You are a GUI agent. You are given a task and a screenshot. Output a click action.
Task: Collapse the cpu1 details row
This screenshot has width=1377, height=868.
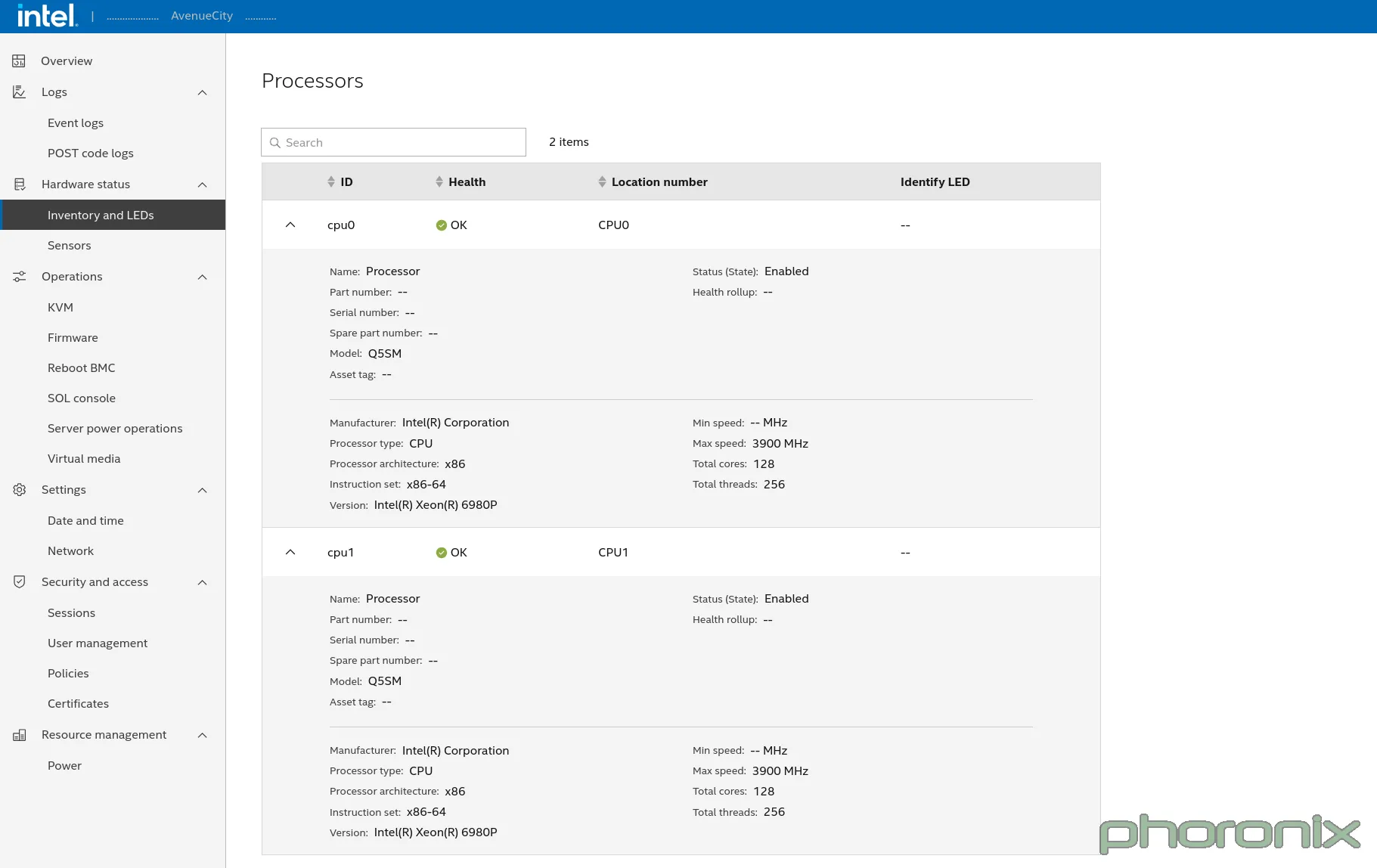pos(290,552)
